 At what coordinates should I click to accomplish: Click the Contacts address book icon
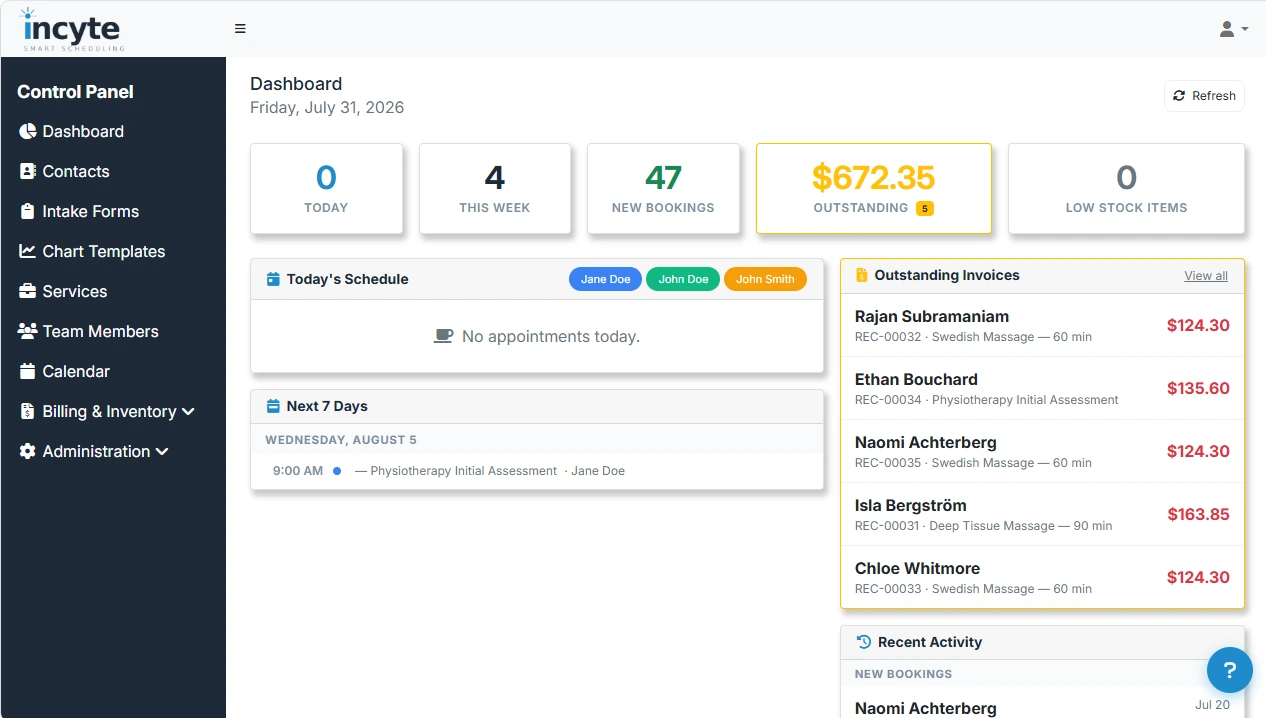[27, 171]
